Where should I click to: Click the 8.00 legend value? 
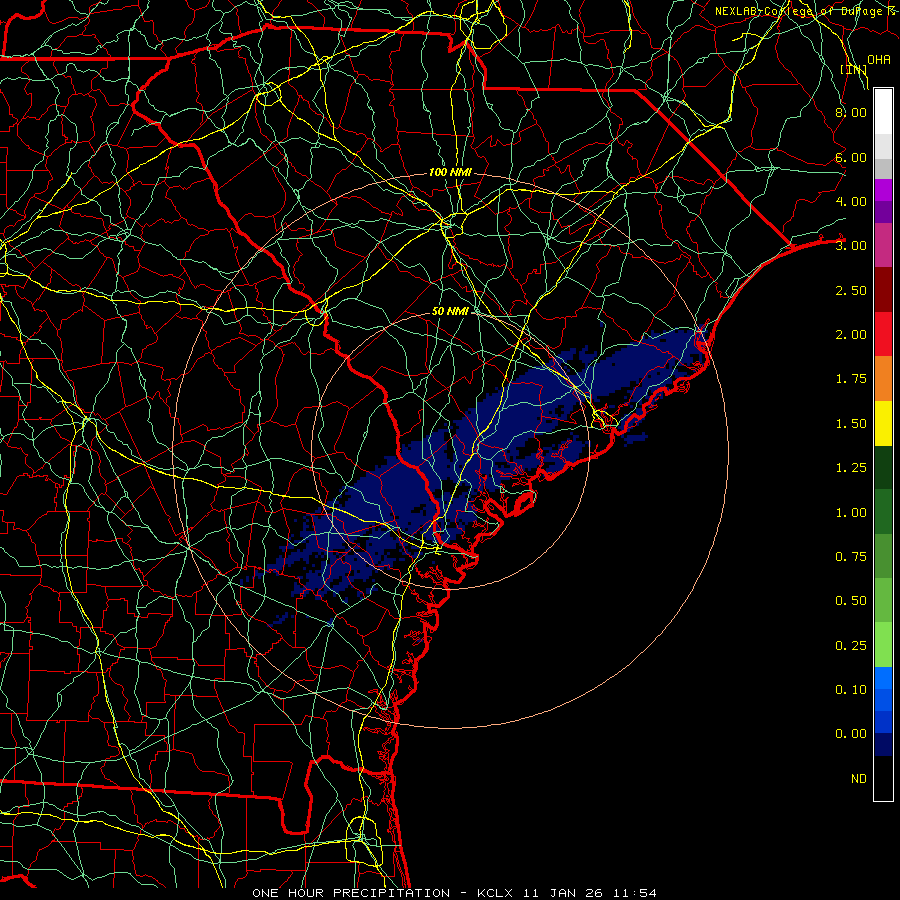pos(851,112)
